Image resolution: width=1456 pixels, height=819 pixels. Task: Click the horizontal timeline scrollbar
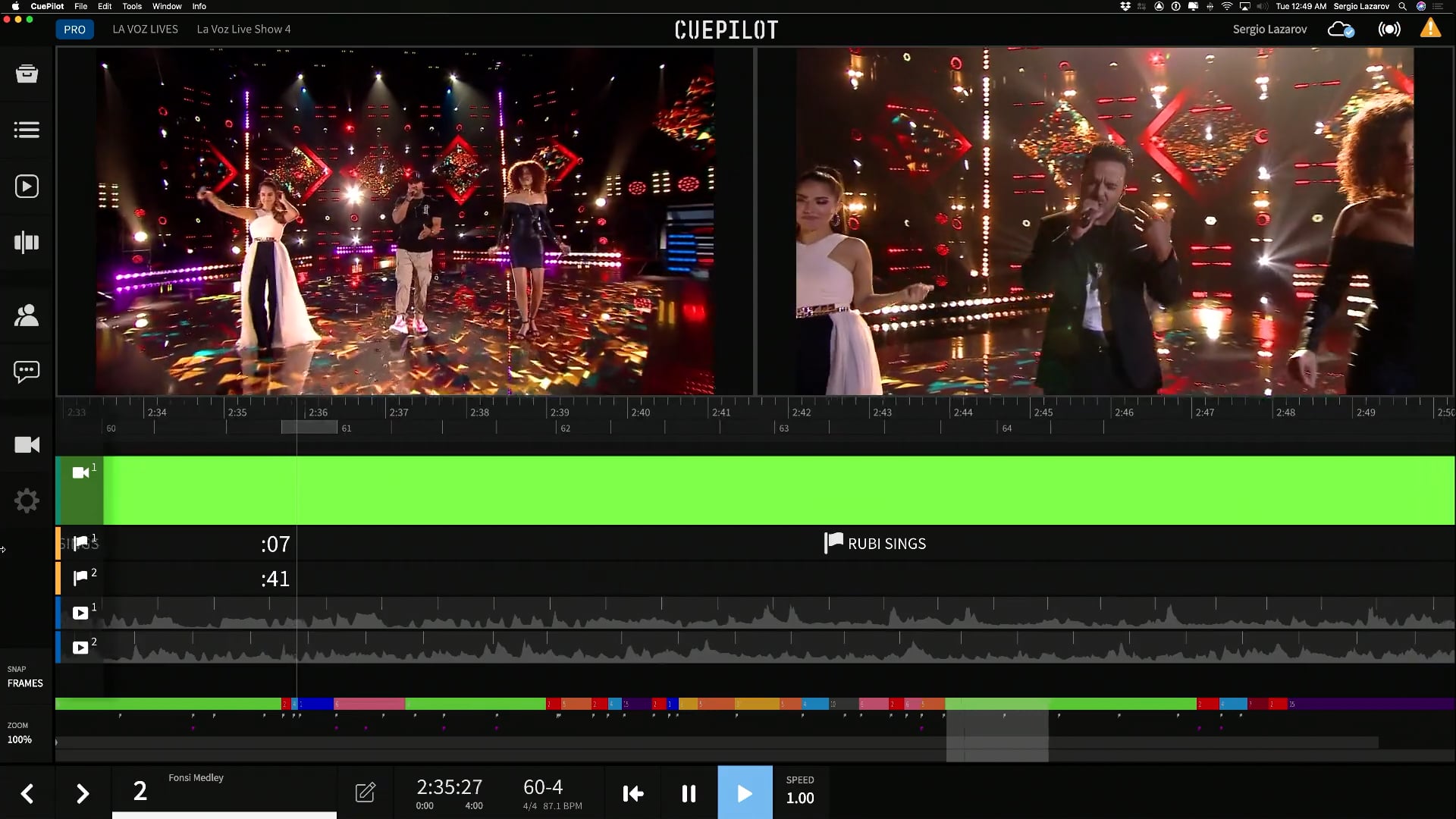click(717, 742)
